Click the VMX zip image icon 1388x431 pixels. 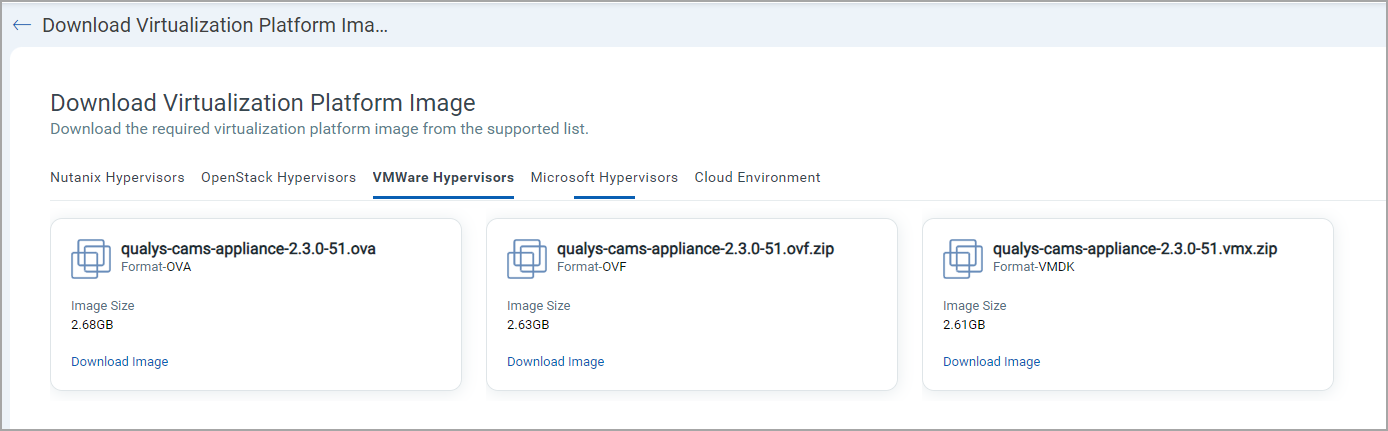pos(963,259)
